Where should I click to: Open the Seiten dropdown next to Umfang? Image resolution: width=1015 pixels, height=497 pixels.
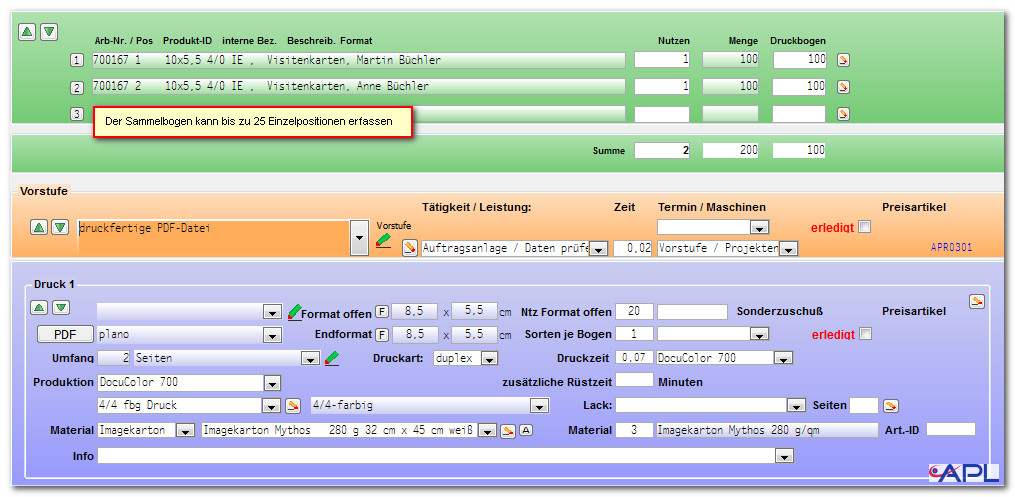tap(311, 359)
